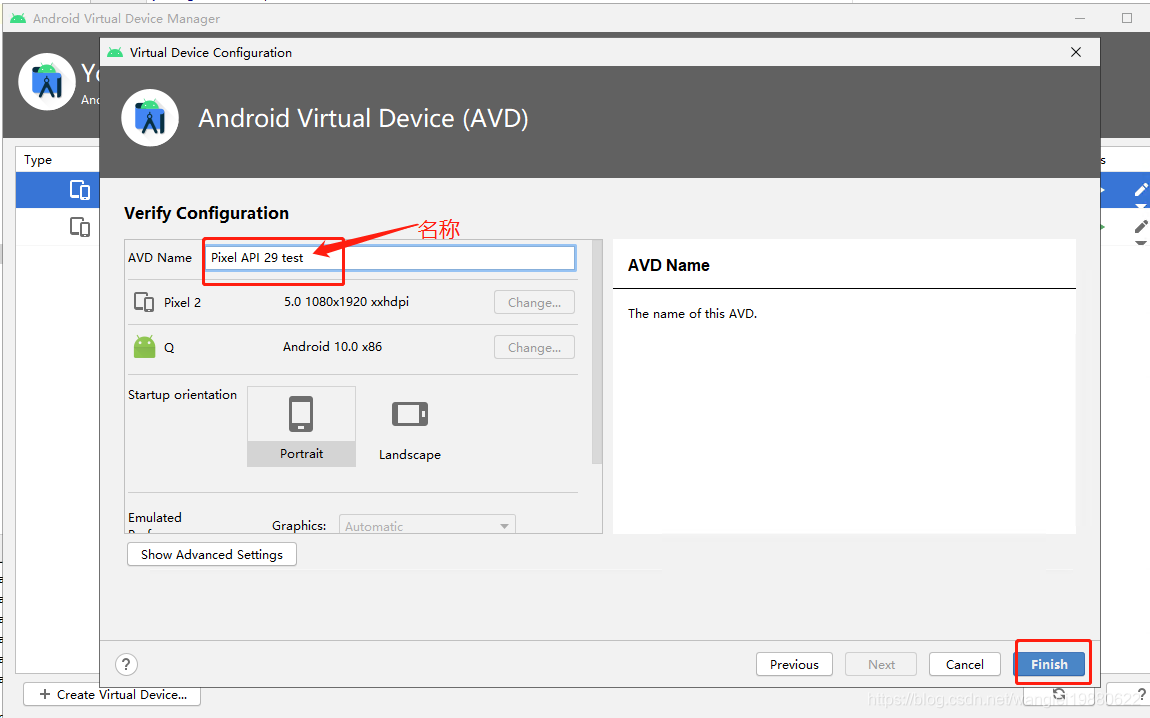Viewport: 1150px width, 718px height.
Task: Go back with the Previous button
Action: pos(794,664)
